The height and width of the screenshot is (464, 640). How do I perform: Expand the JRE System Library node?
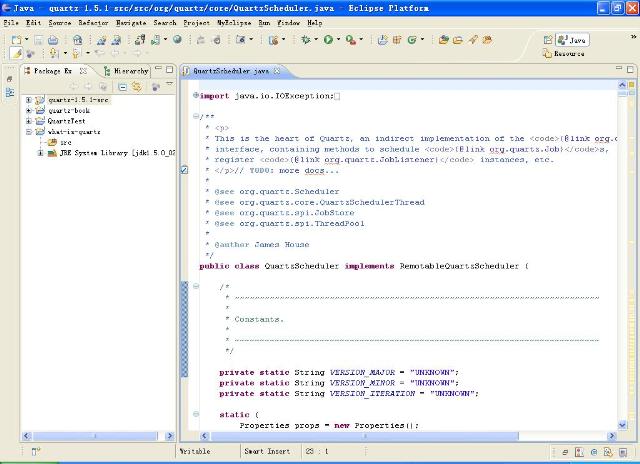coord(40,153)
